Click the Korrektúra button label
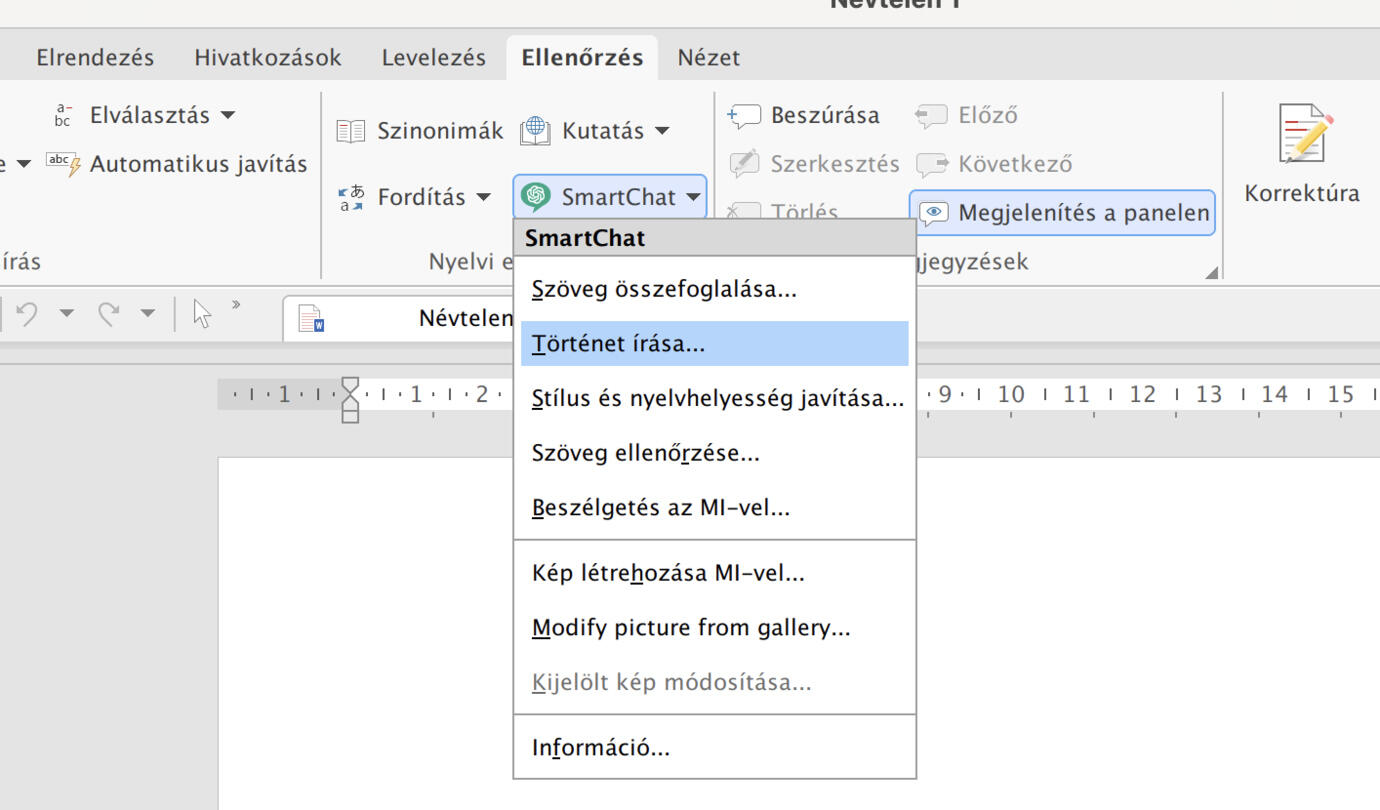The image size is (1380, 810). click(1302, 194)
